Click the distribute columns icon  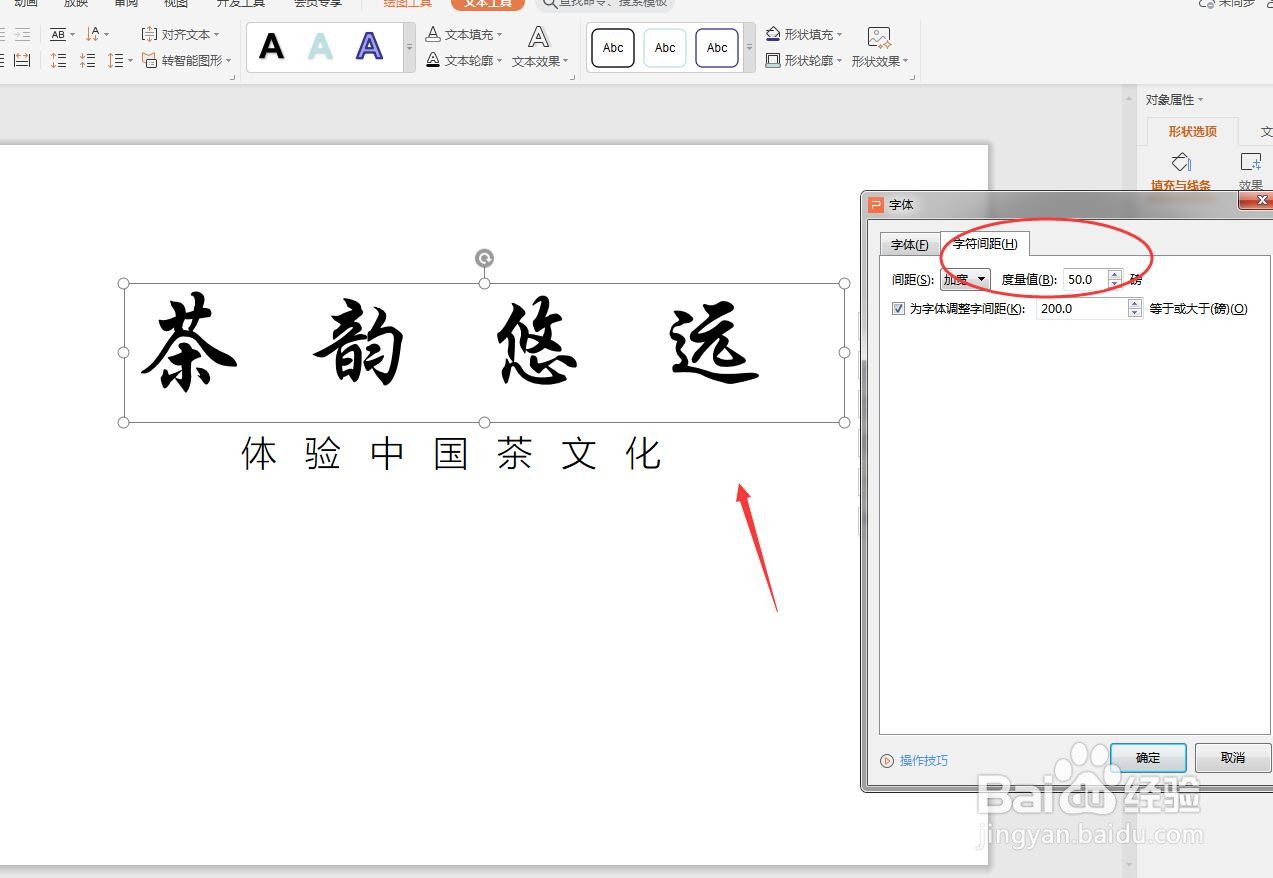[x=22, y=60]
